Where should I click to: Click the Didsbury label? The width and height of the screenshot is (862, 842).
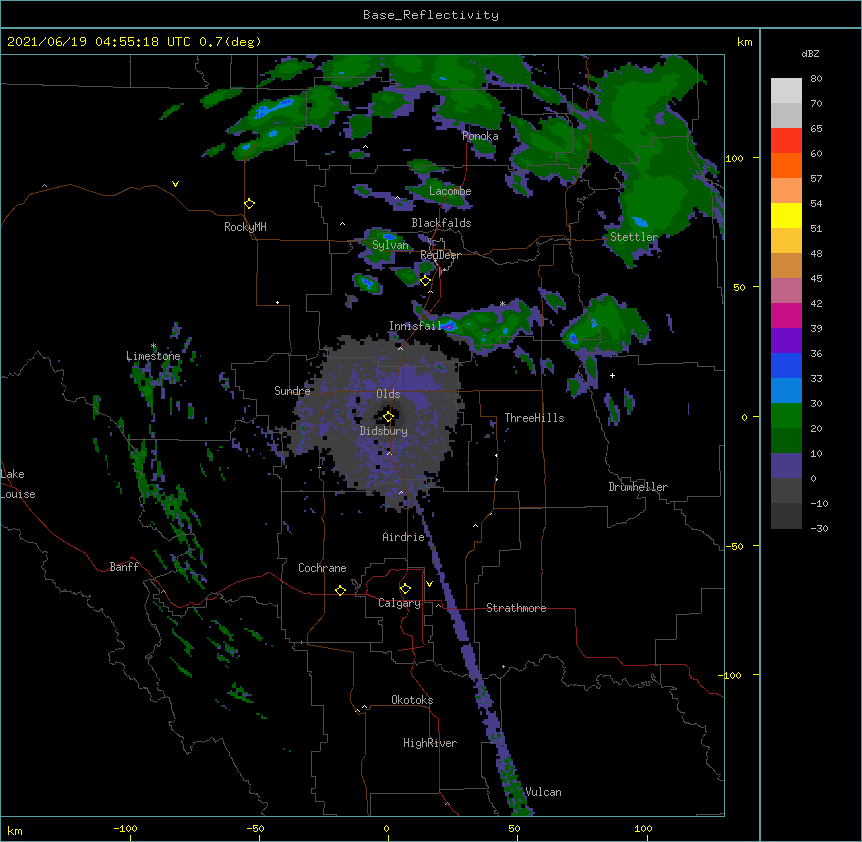(384, 431)
